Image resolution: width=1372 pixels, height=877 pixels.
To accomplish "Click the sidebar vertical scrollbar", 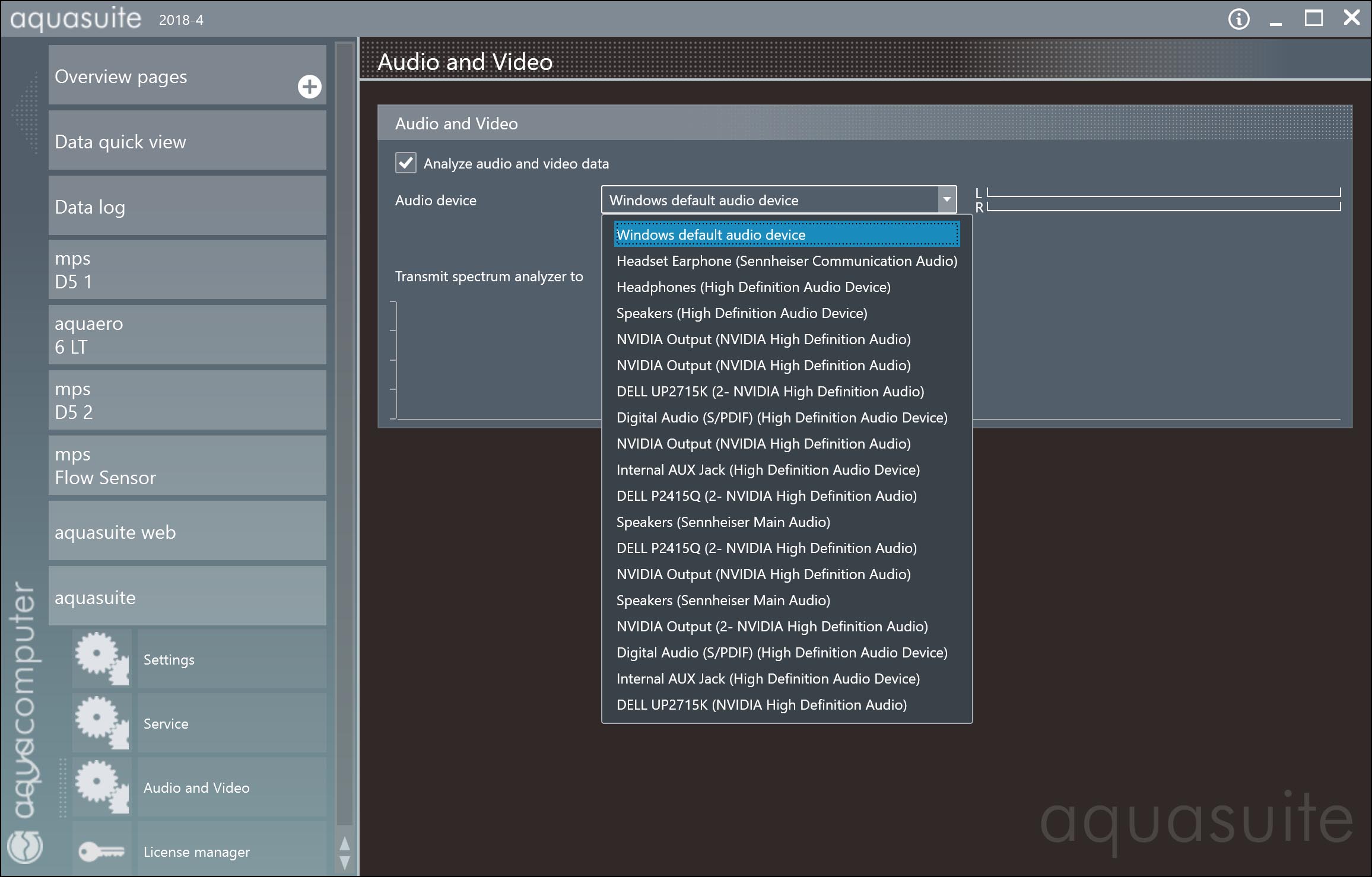I will 344,433.
